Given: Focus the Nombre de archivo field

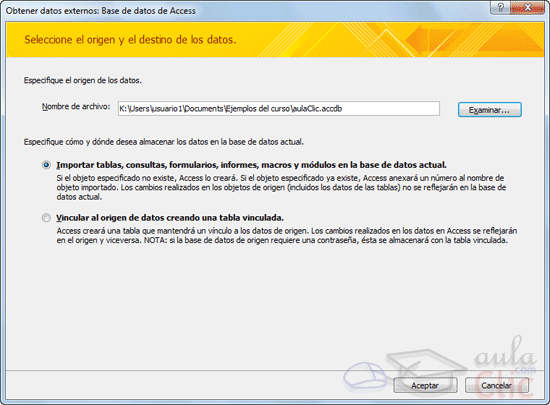Looking at the screenshot, I should point(279,109).
